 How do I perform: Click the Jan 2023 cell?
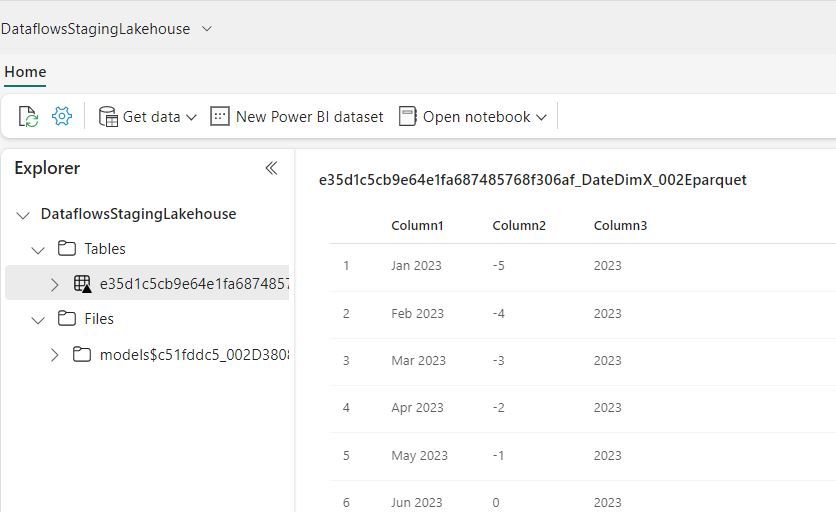416,266
